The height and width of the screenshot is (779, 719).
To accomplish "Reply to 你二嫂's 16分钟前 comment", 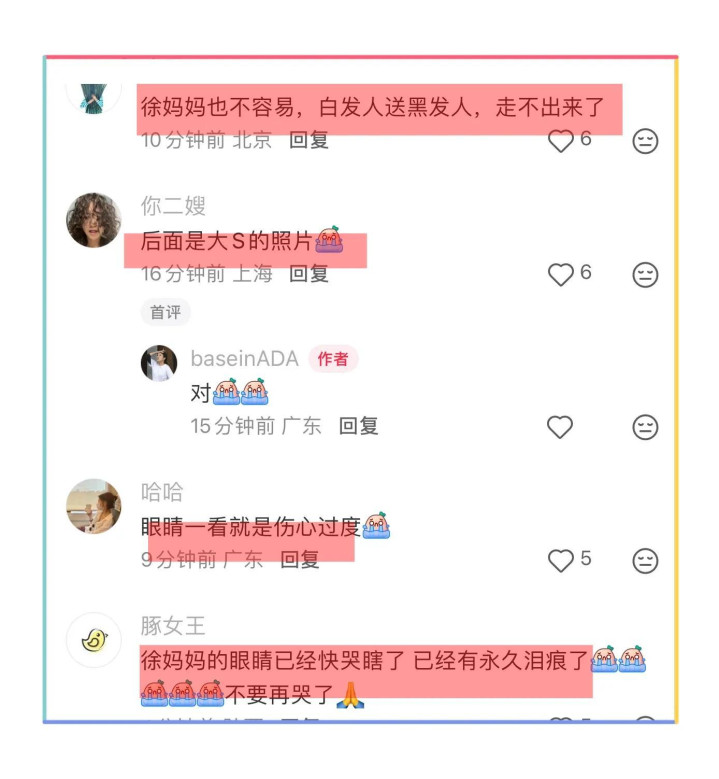I will (x=309, y=274).
